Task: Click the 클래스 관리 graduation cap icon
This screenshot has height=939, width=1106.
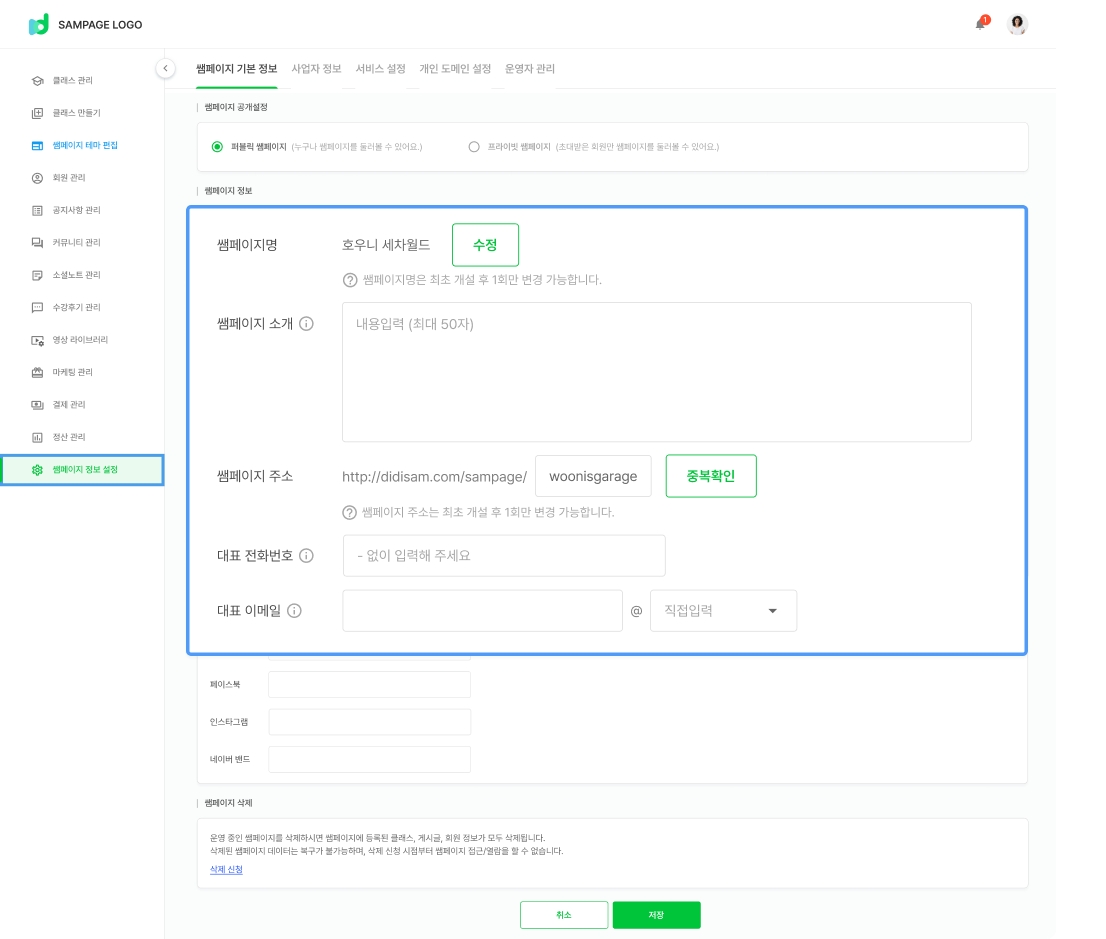Action: pos(37,80)
